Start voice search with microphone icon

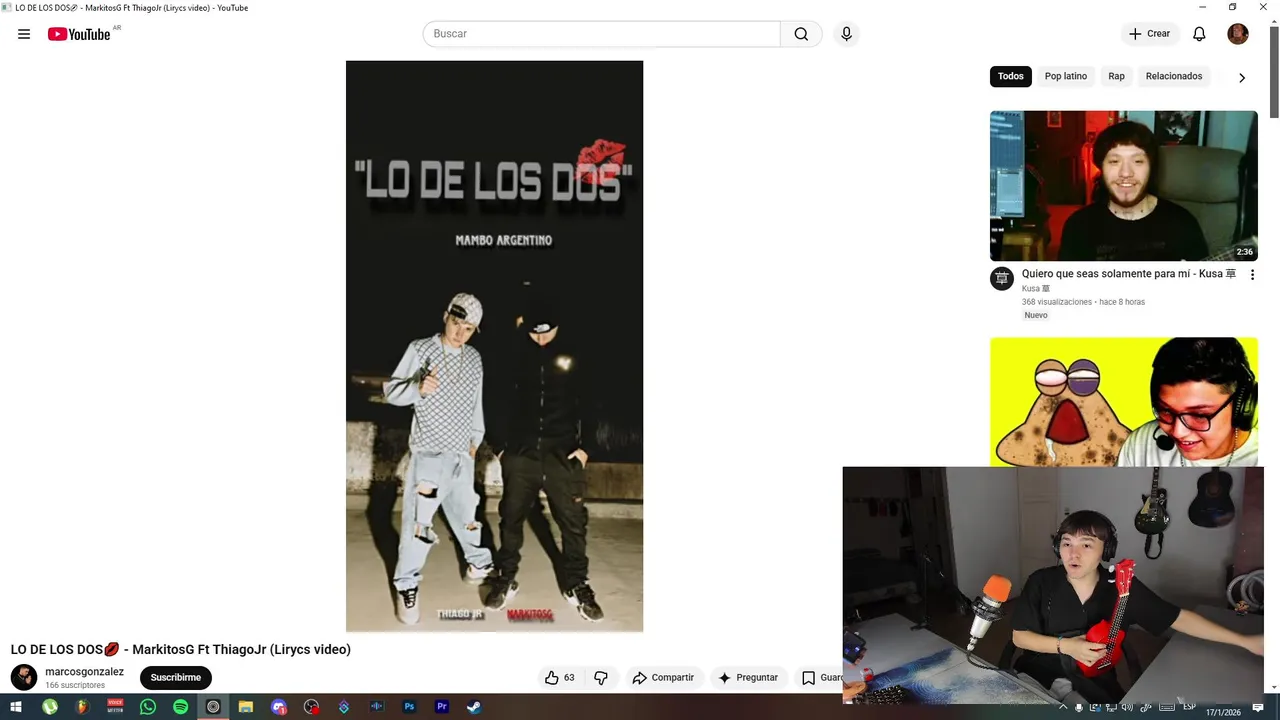coord(846,34)
